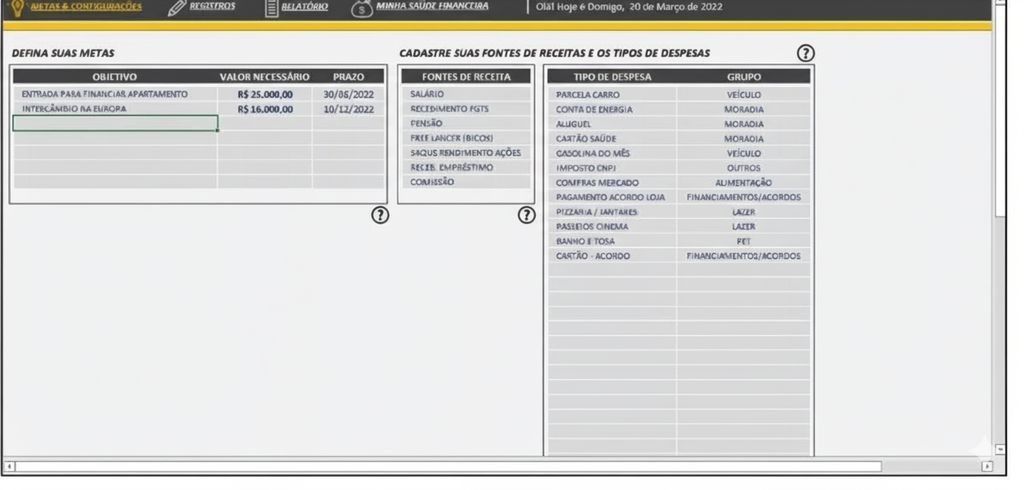The image size is (1024, 490).
Task: Click the 10/12/2022 deadline cell
Action: [x=348, y=109]
